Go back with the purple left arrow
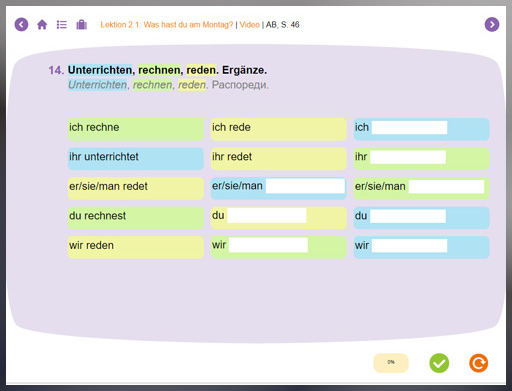This screenshot has height=391, width=512. coord(21,24)
